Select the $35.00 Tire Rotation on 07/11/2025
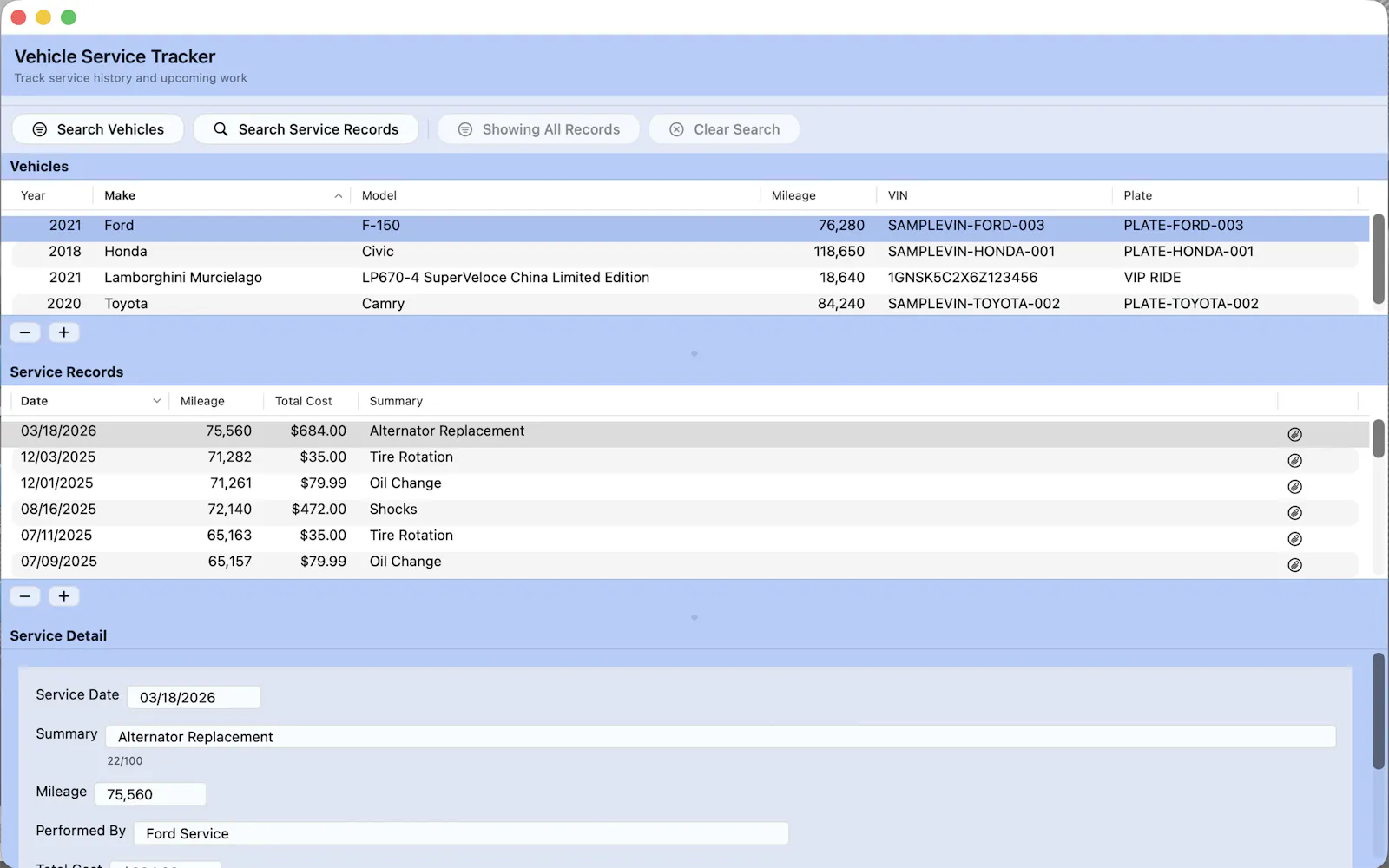 [684, 536]
